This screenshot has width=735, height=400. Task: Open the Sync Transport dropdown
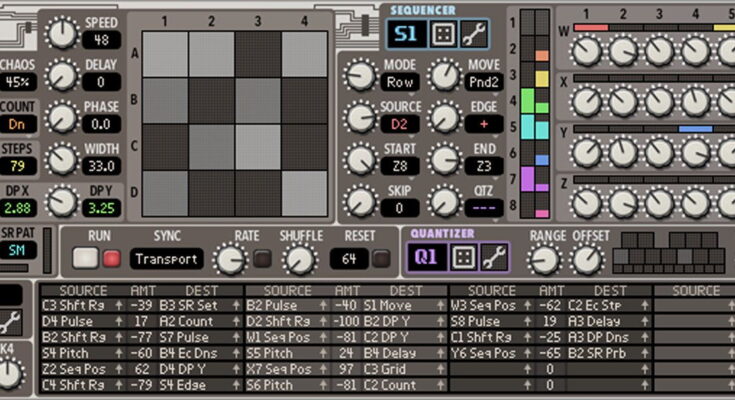pos(166,259)
